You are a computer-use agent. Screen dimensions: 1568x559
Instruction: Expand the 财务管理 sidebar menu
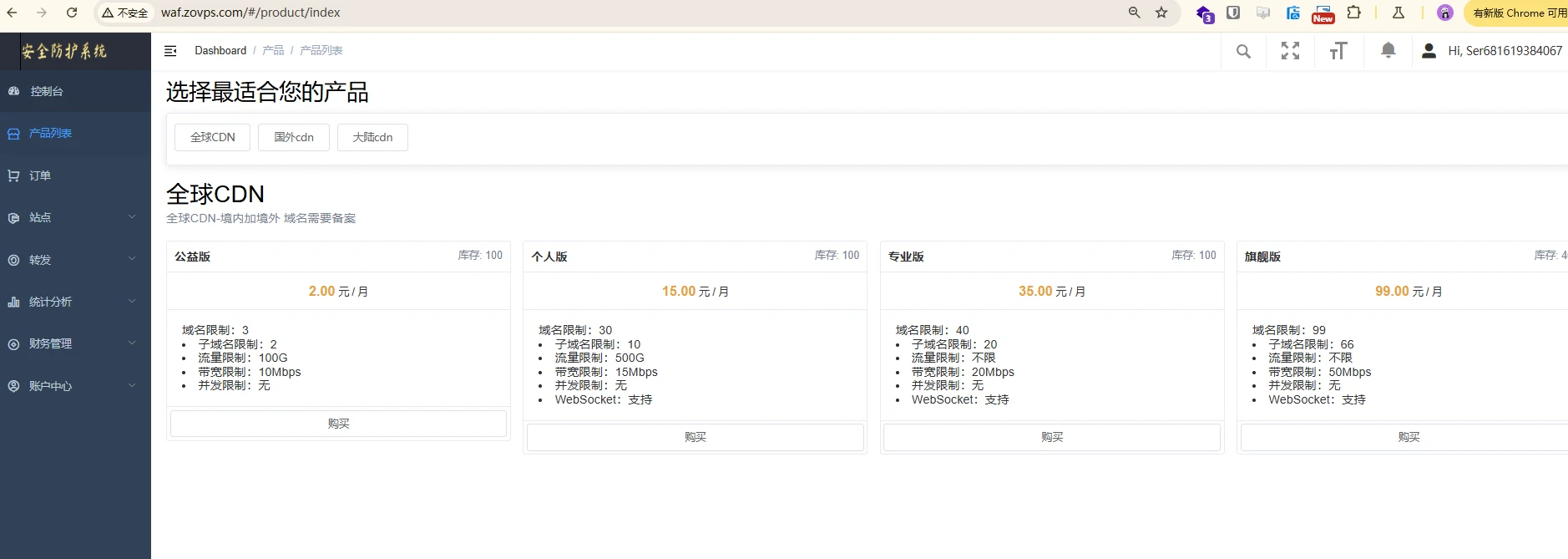point(75,343)
